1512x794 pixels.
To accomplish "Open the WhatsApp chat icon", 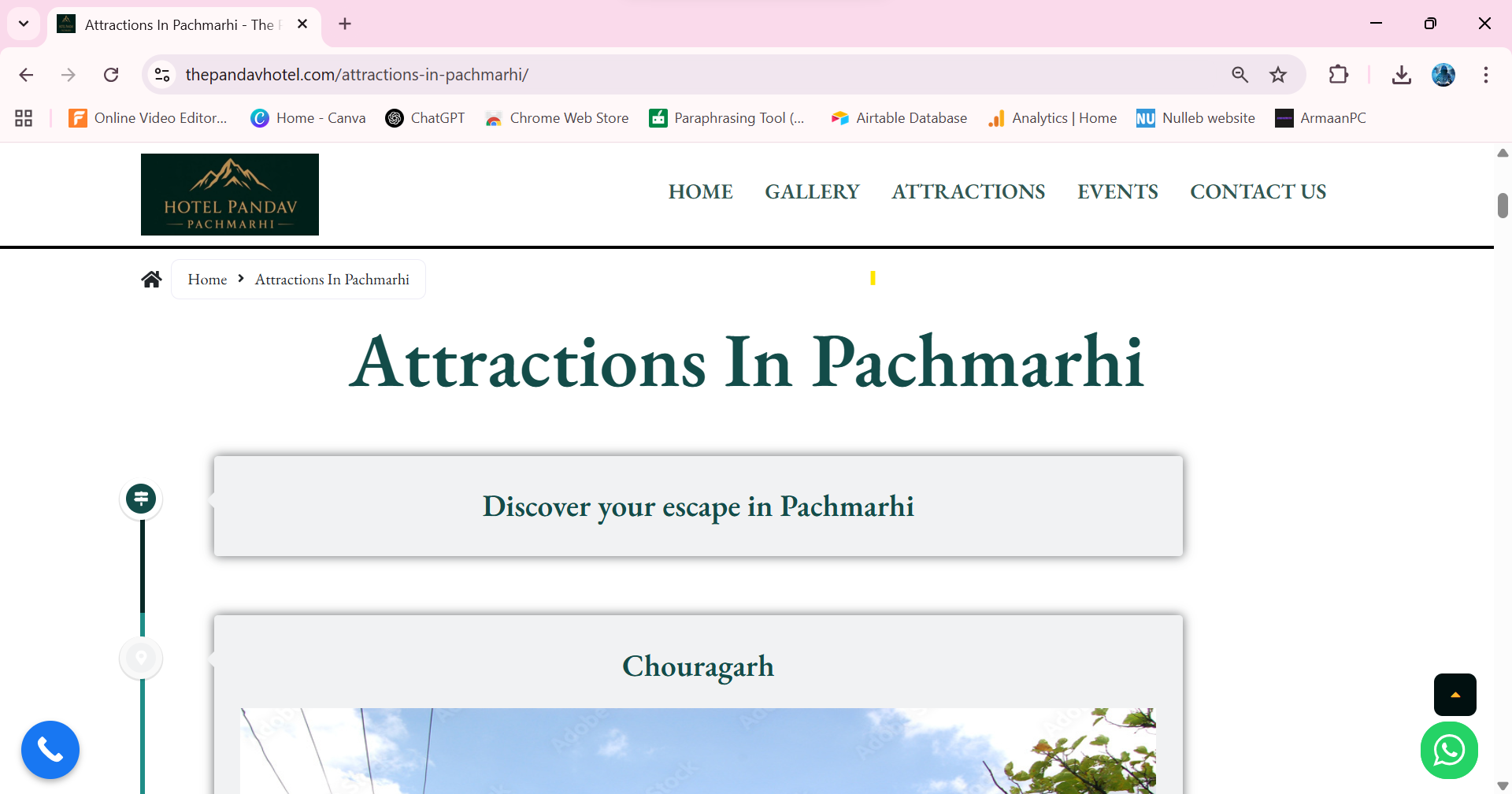I will (1449, 750).
